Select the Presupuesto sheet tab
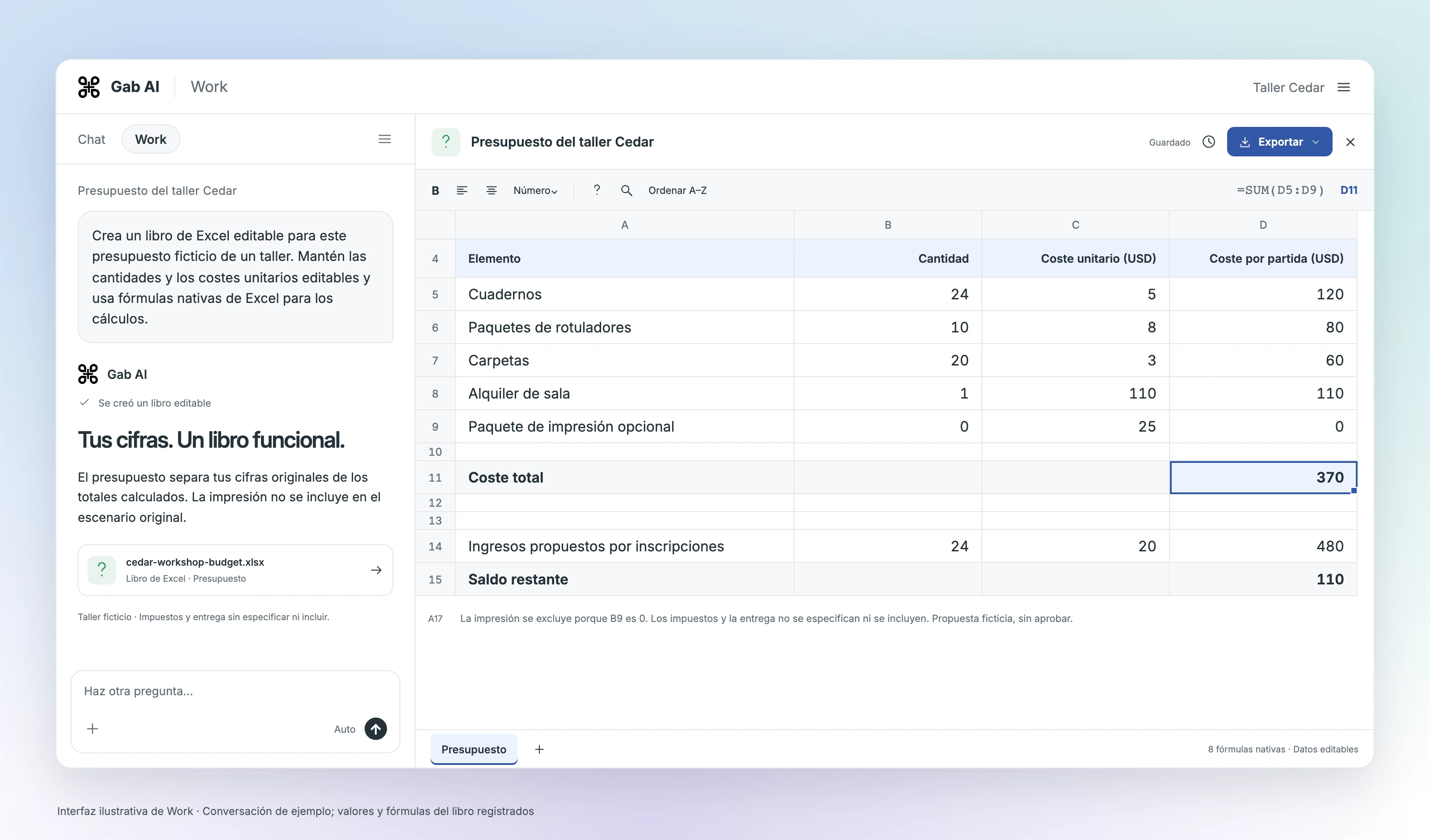The height and width of the screenshot is (840, 1430). coord(474,749)
